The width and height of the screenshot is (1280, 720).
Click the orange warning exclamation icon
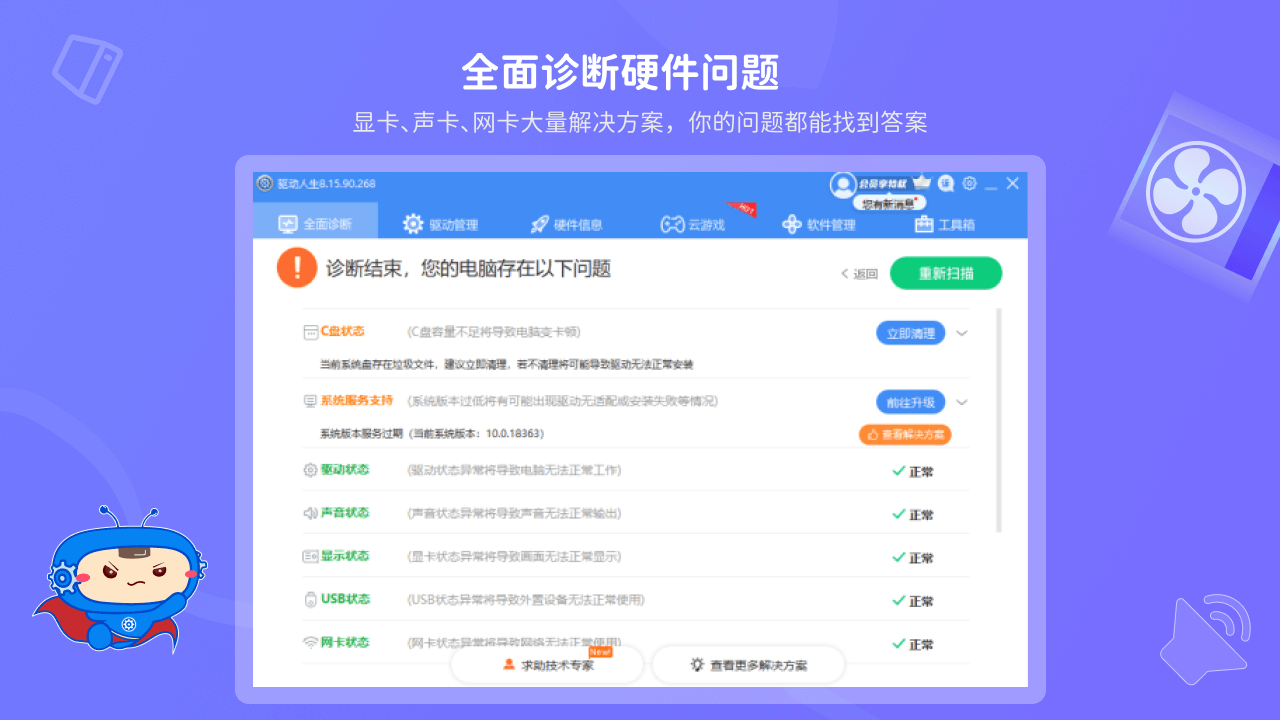[x=297, y=268]
